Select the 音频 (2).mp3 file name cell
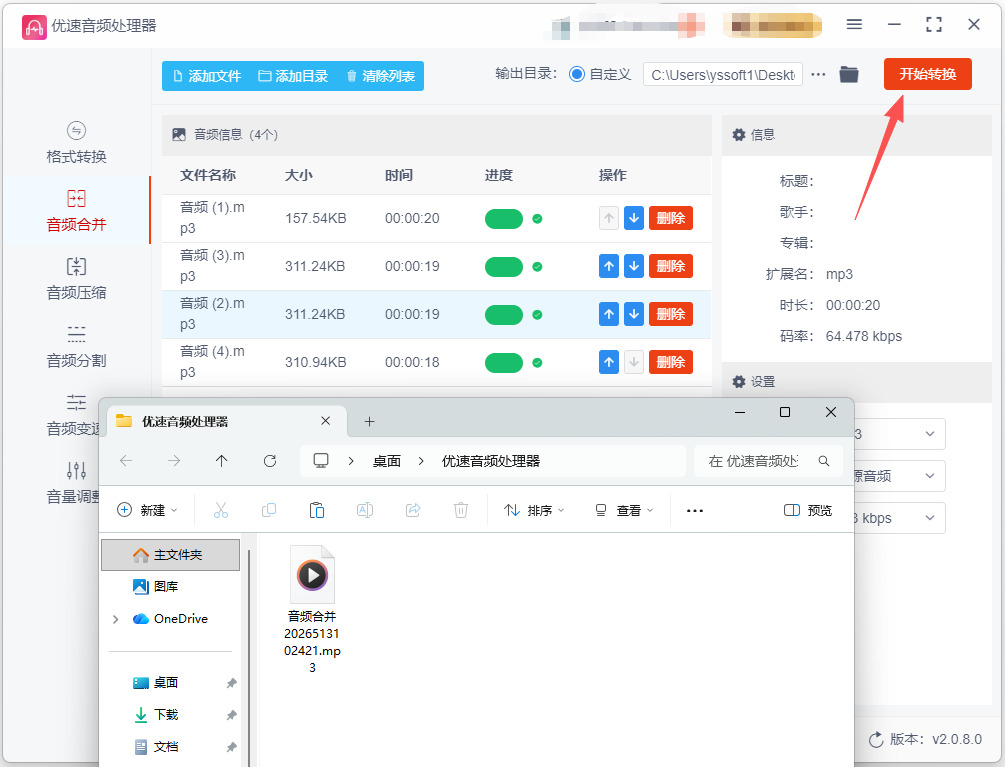Screen dimensions: 1005x767 (x=212, y=314)
